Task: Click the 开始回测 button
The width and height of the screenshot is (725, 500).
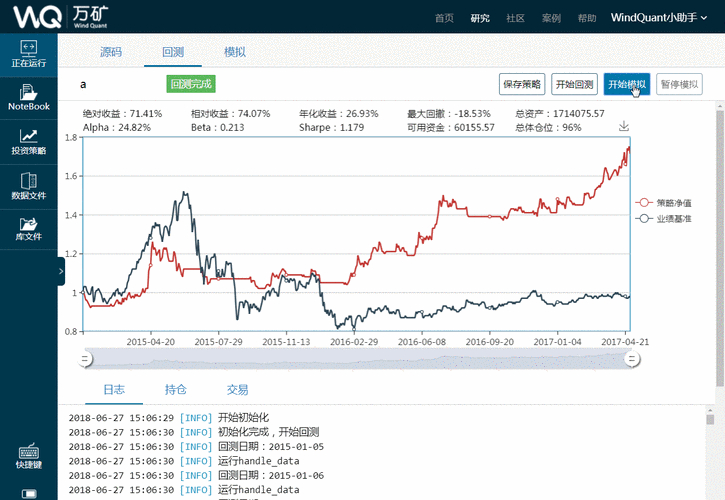Action: (x=575, y=85)
